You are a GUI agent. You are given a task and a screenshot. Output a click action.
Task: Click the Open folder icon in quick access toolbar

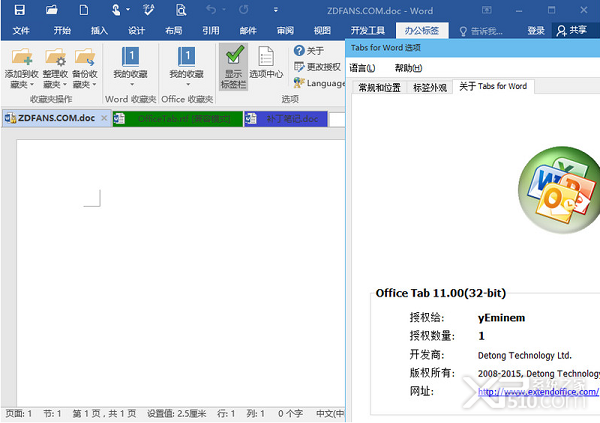click(52, 10)
